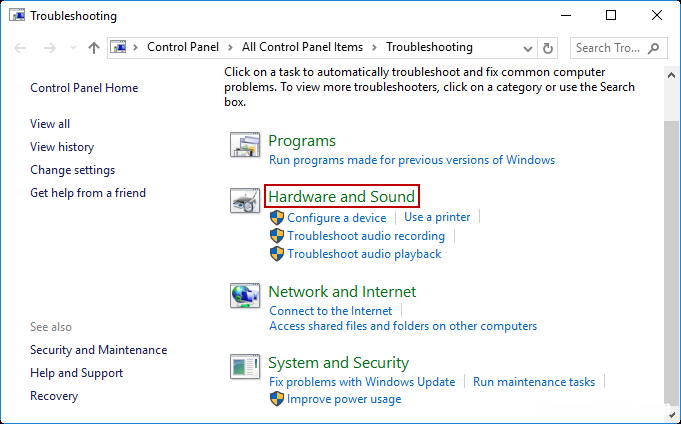
Task: Open Change settings link
Action: tap(73, 170)
